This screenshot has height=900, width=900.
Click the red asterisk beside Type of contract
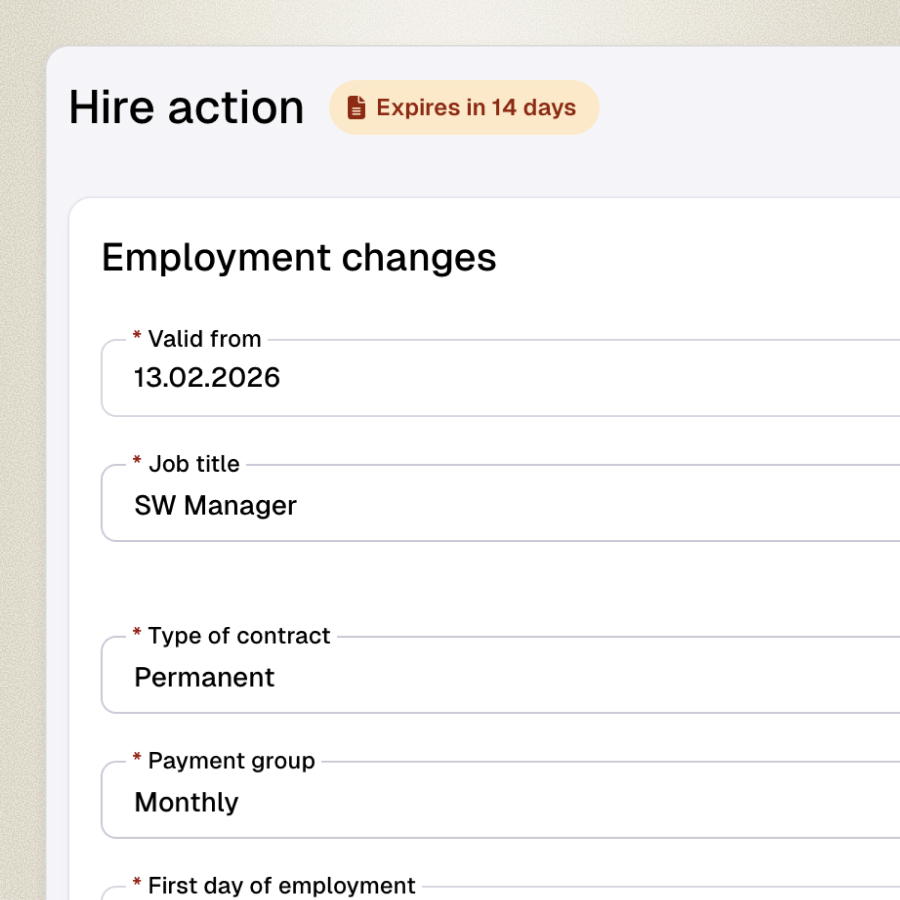click(136, 635)
